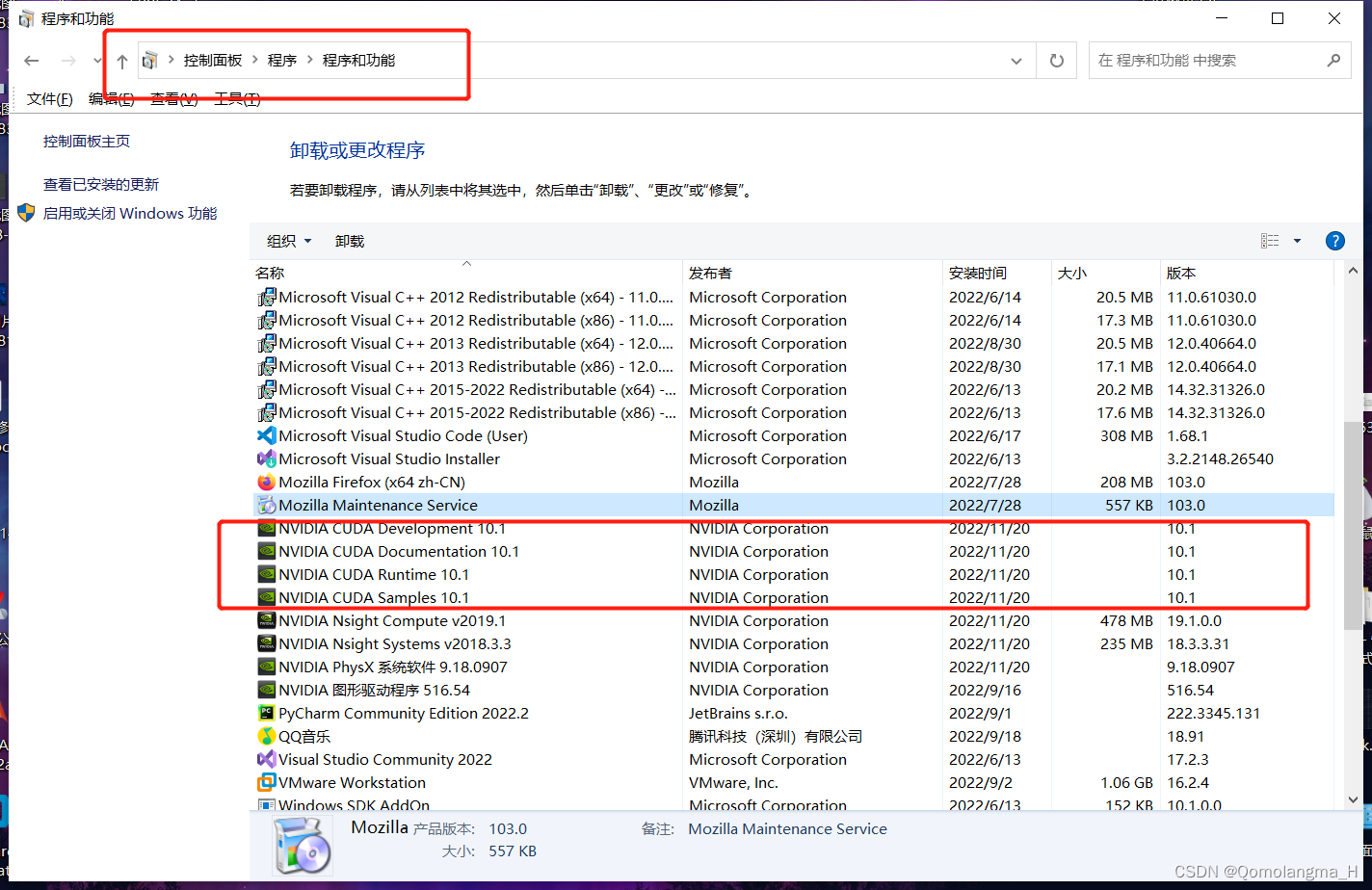Click the Mozilla Firefox program icon
Image resolution: width=1372 pixels, height=890 pixels.
(266, 482)
